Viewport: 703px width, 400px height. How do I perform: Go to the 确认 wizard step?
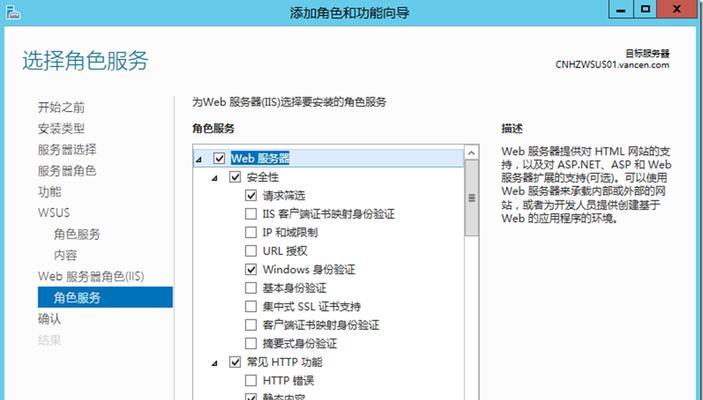tap(49, 319)
